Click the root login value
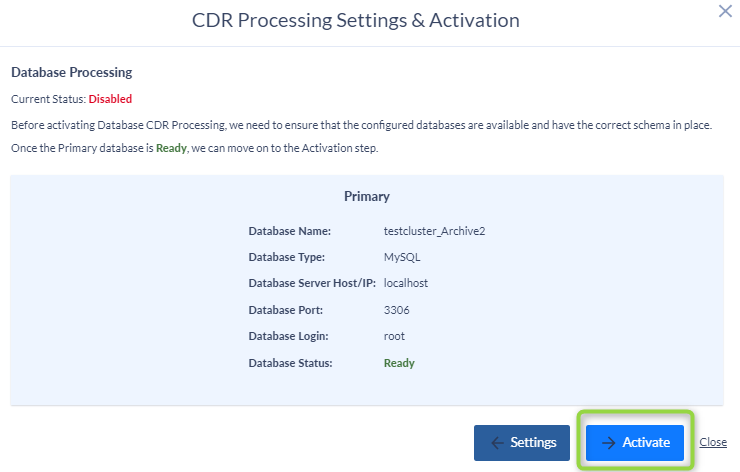This screenshot has height=472, width=740. 394,337
